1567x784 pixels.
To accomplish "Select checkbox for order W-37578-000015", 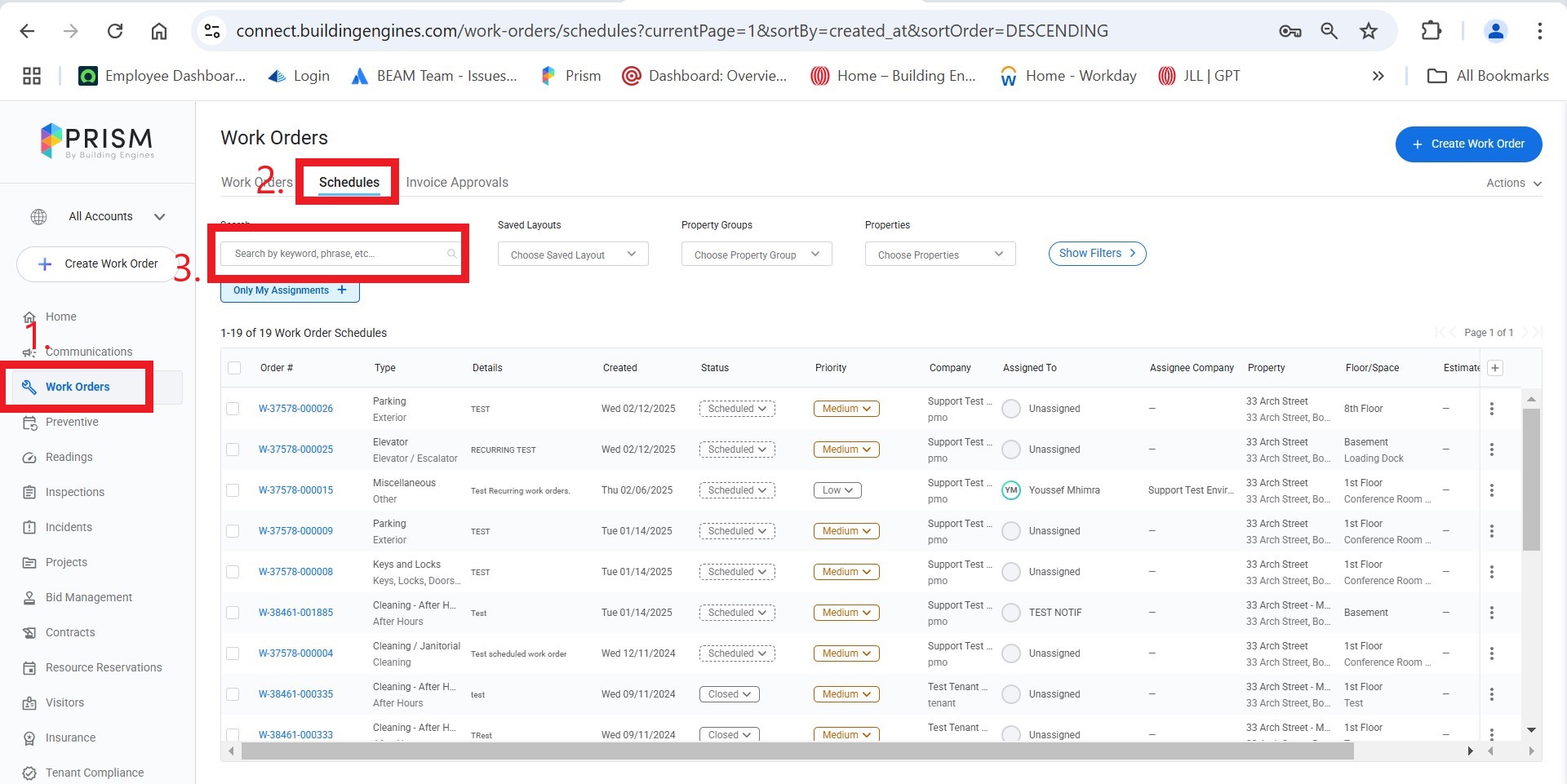I will pyautogui.click(x=233, y=490).
